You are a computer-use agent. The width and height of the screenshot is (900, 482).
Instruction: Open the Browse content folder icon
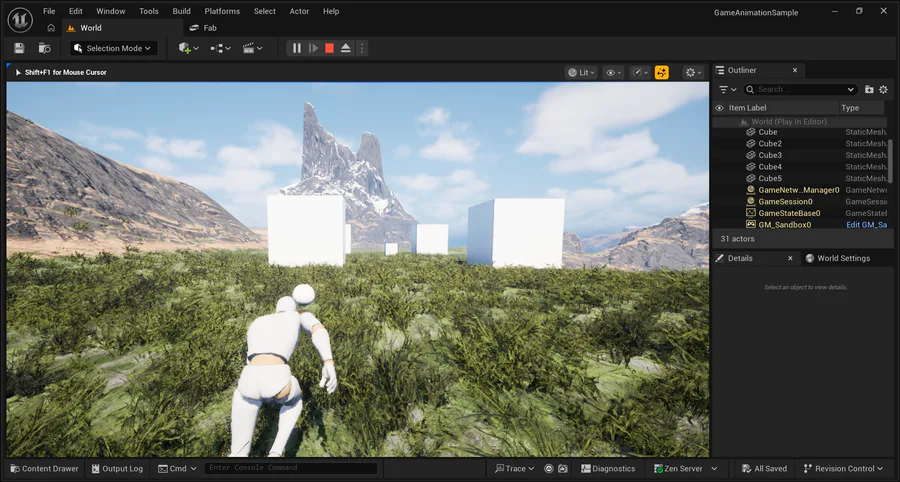44,48
